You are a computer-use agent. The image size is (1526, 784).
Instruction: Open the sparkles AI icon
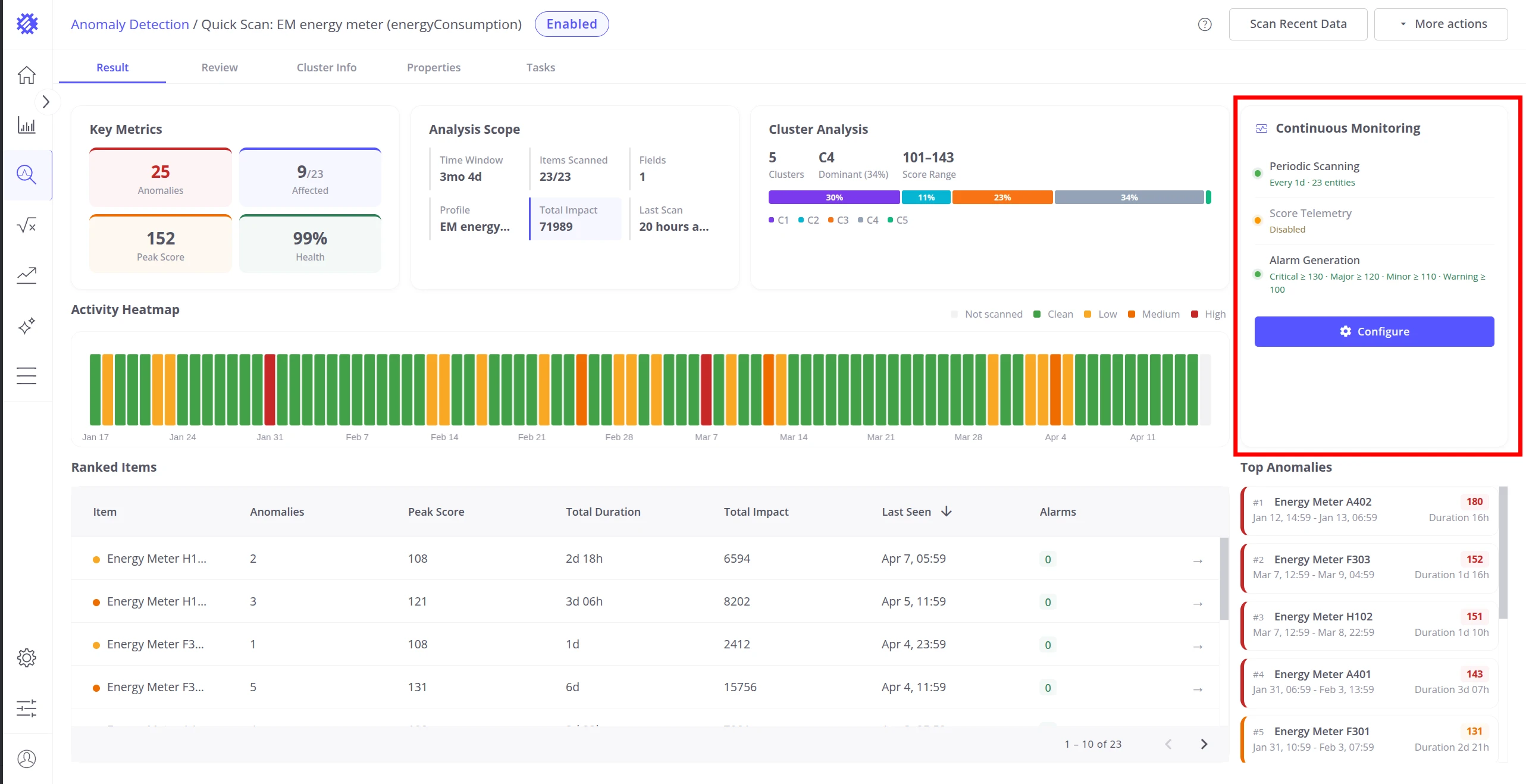26,325
